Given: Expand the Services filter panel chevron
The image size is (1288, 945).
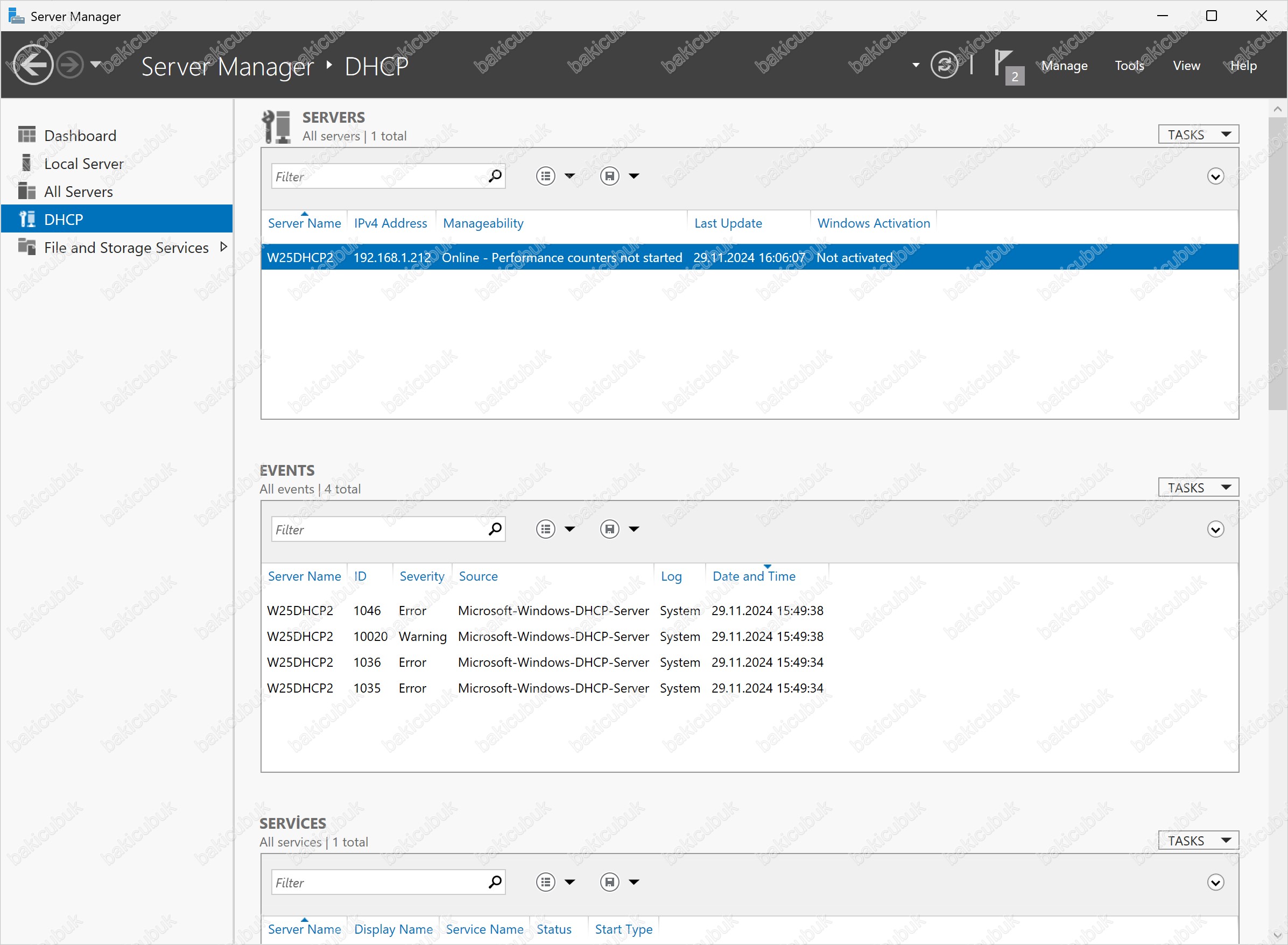Looking at the screenshot, I should pyautogui.click(x=1215, y=882).
